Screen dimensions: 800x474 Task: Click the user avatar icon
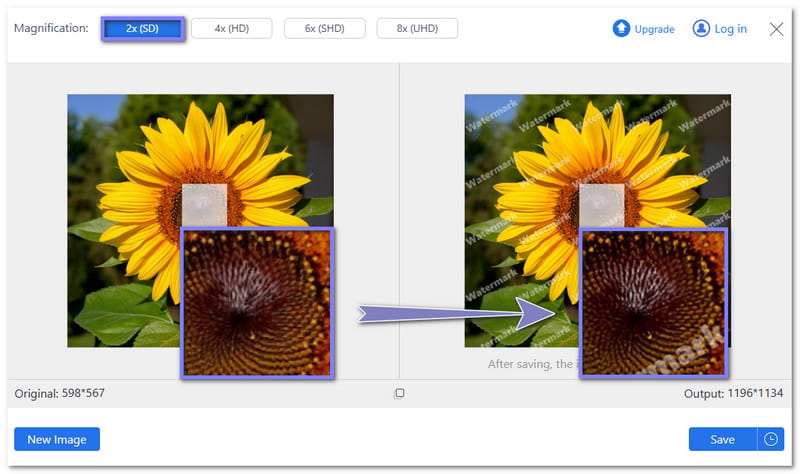pos(701,29)
